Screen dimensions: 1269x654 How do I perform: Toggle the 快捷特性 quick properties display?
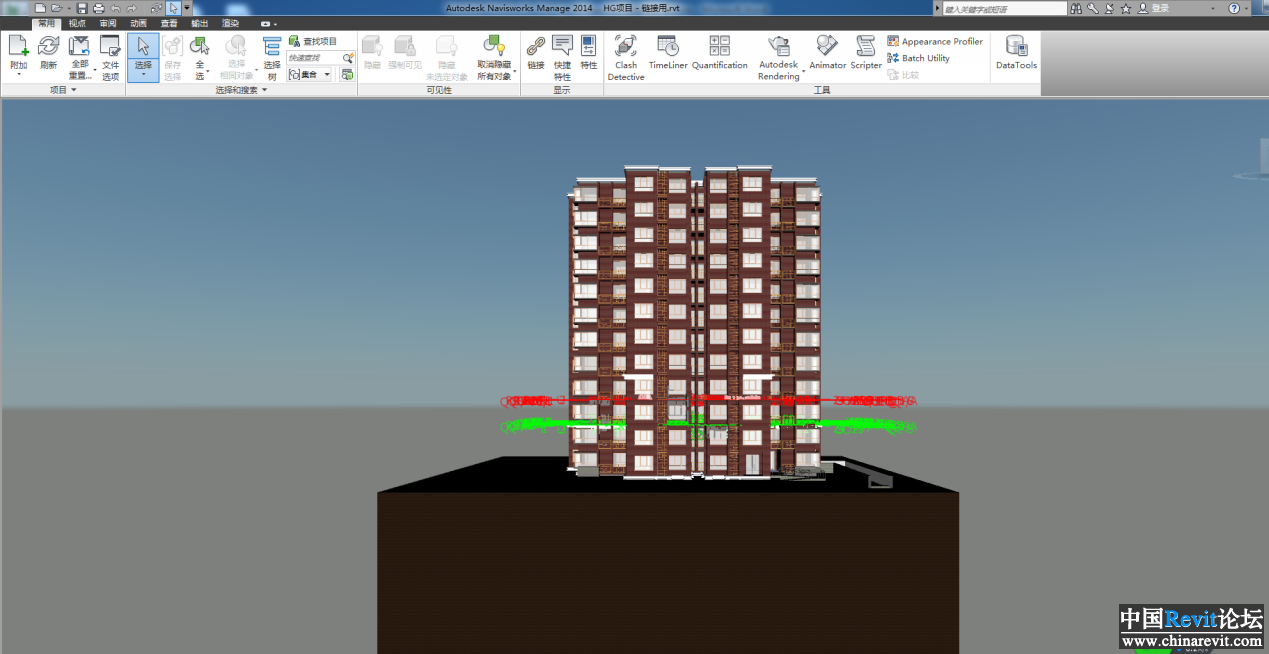(562, 56)
